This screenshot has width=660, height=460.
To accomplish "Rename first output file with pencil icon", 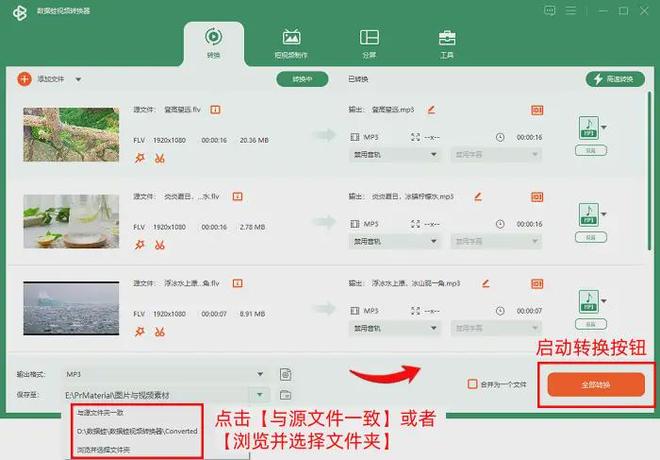I will click(431, 110).
